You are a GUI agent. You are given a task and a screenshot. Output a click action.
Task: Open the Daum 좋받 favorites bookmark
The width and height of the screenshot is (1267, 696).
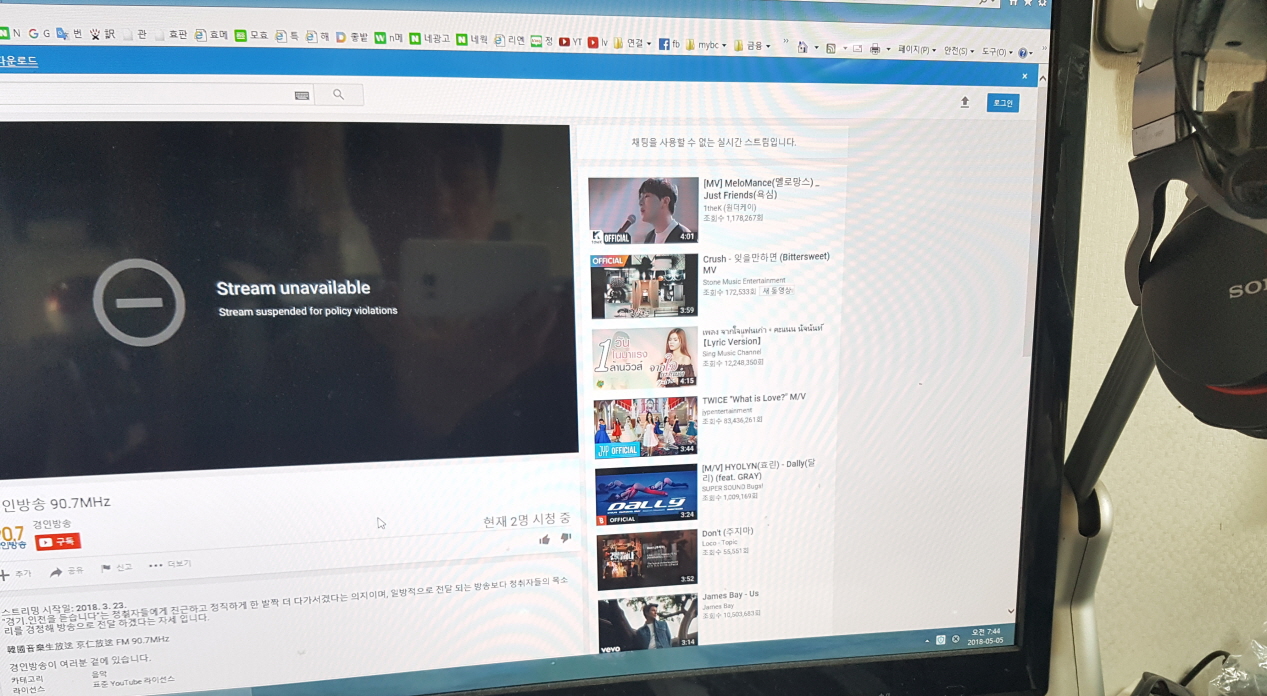tap(352, 38)
